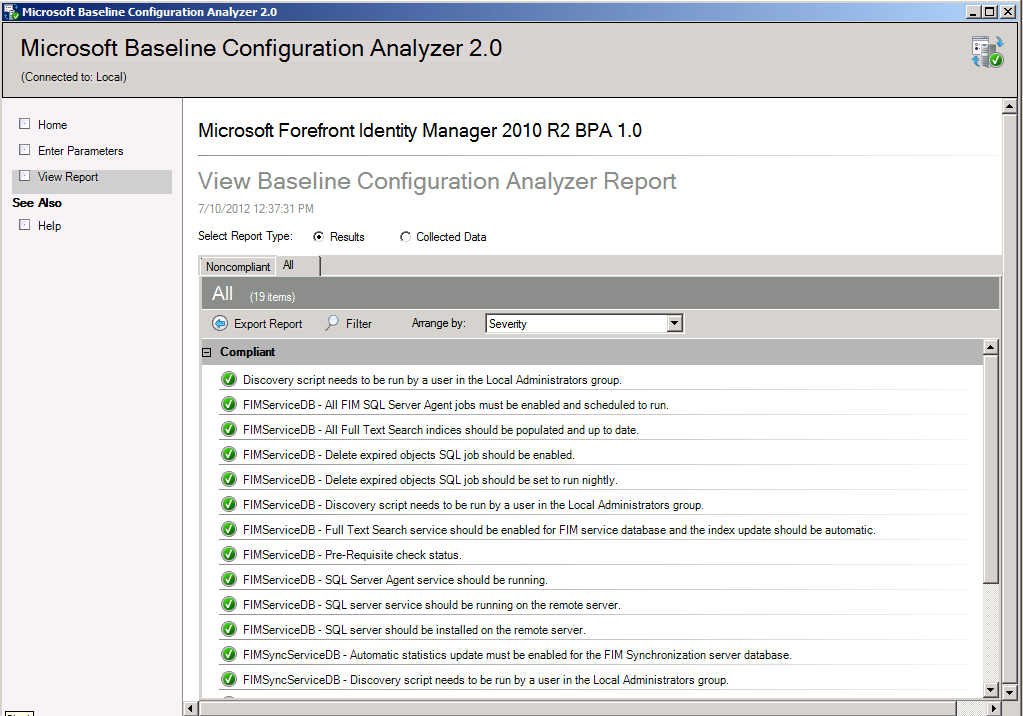1023x716 pixels.
Task: Select the Results radio button
Action: [x=319, y=237]
